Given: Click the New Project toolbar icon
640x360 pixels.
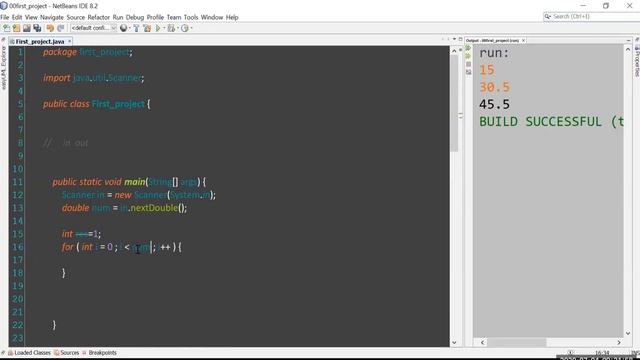Looking at the screenshot, I should tap(16, 28).
